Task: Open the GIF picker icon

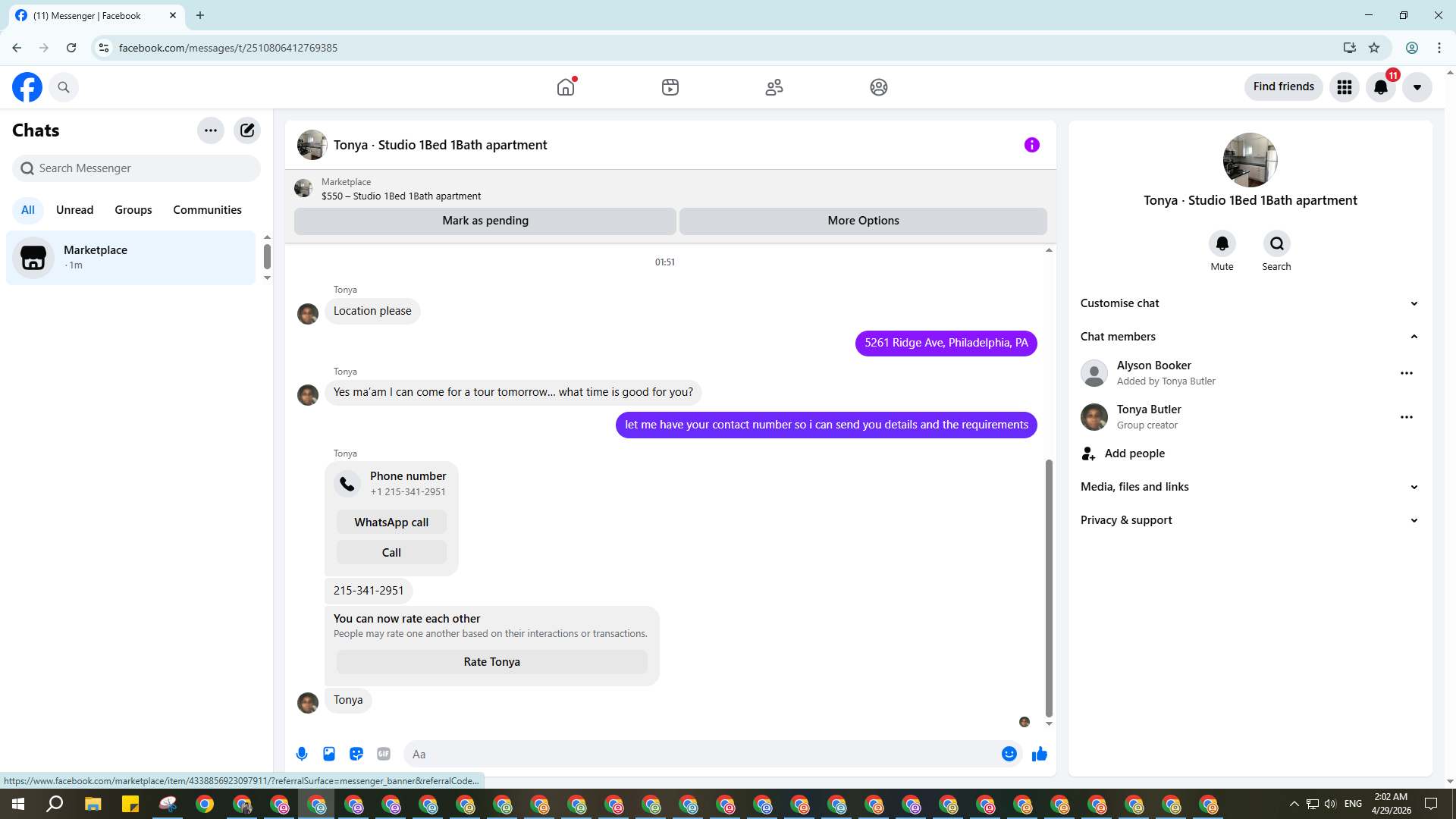Action: click(x=384, y=754)
